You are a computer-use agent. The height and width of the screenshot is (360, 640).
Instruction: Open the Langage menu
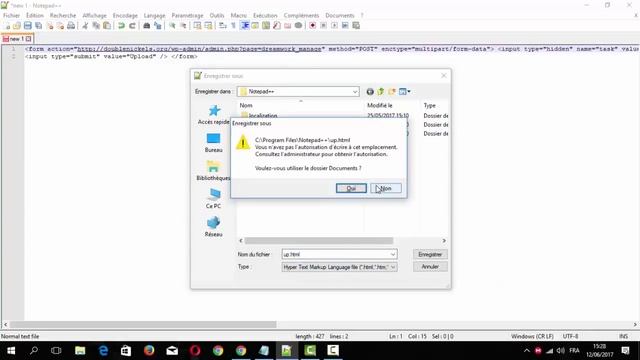(154, 16)
